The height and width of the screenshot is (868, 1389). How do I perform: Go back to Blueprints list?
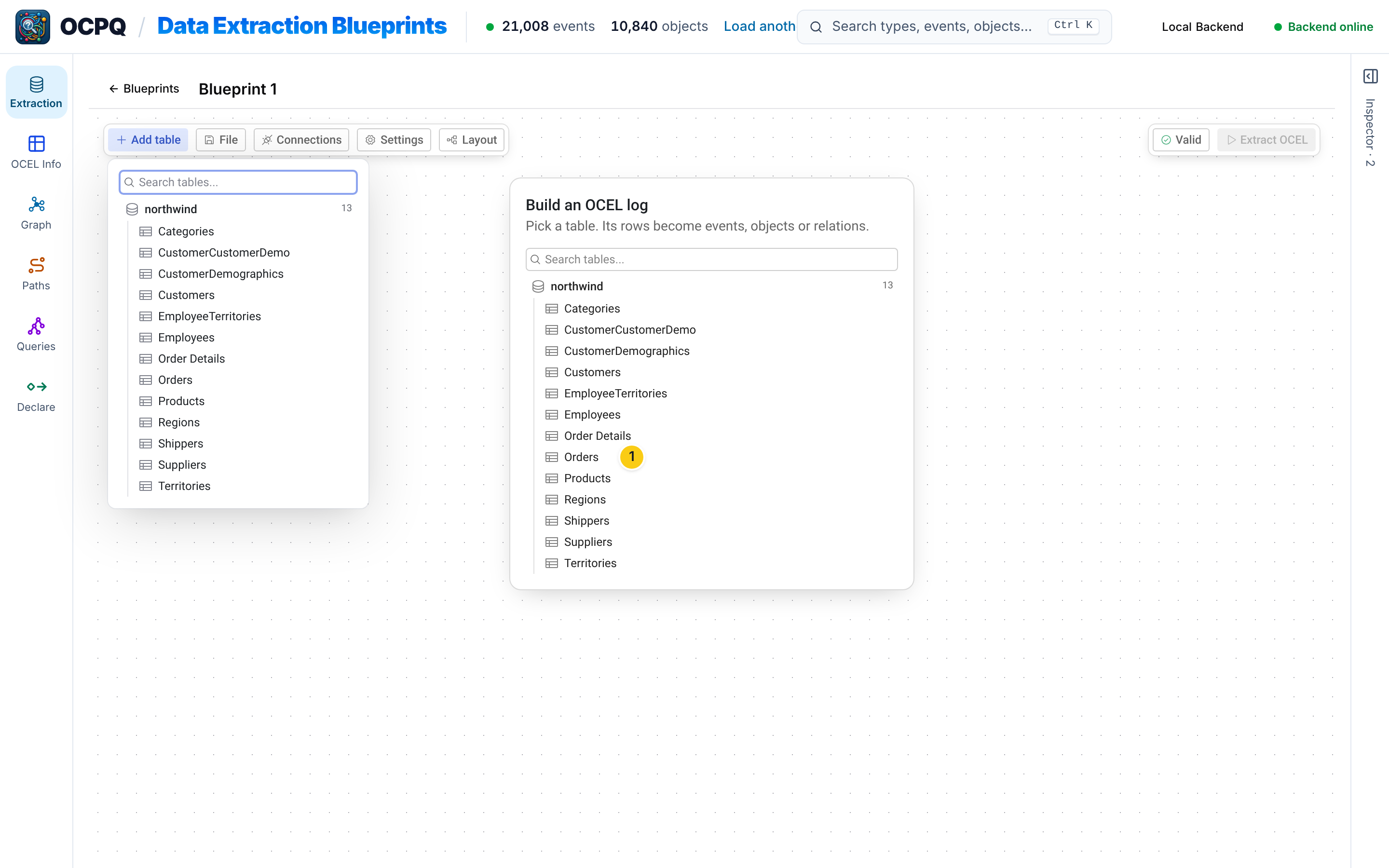pos(144,89)
